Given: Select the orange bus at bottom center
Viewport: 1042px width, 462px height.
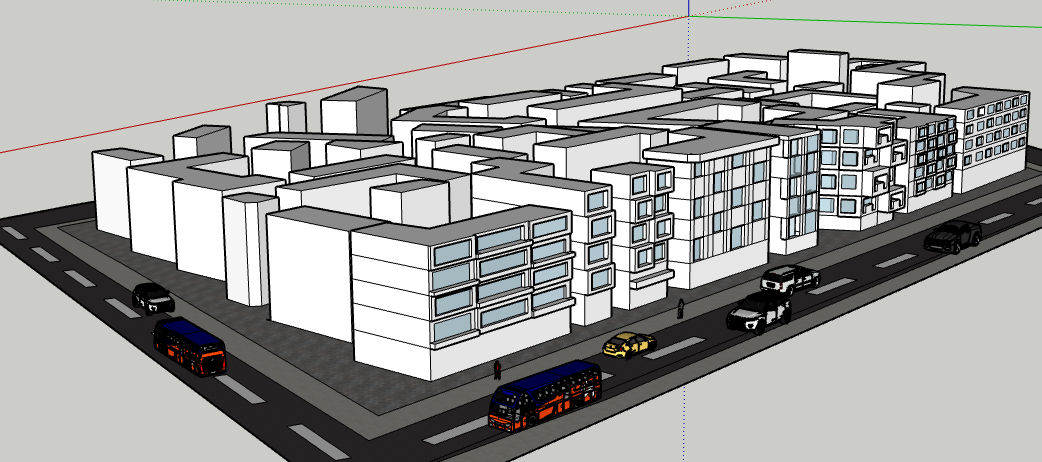Looking at the screenshot, I should (x=545, y=396).
